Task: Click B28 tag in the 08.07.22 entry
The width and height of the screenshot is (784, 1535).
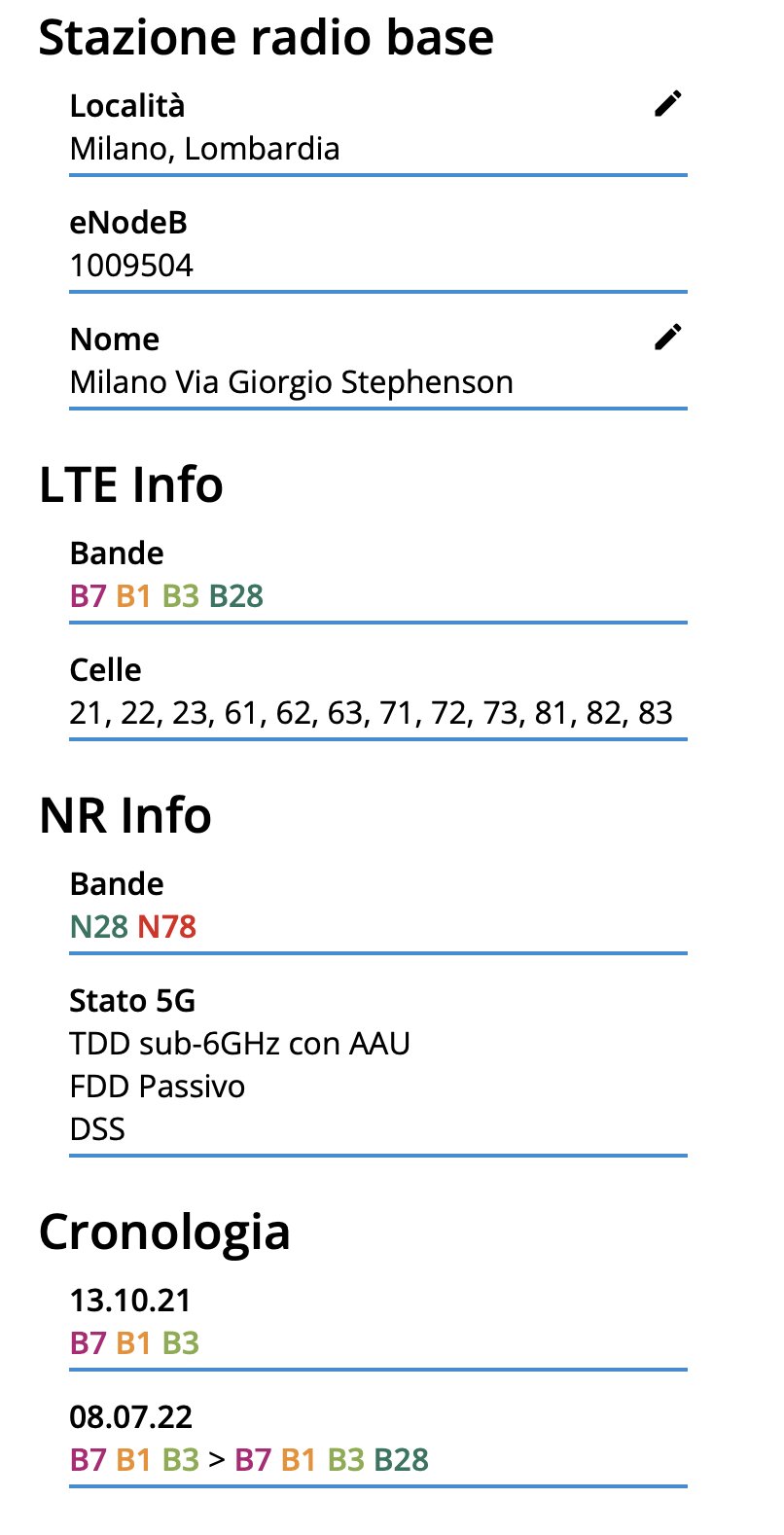Action: (402, 1459)
